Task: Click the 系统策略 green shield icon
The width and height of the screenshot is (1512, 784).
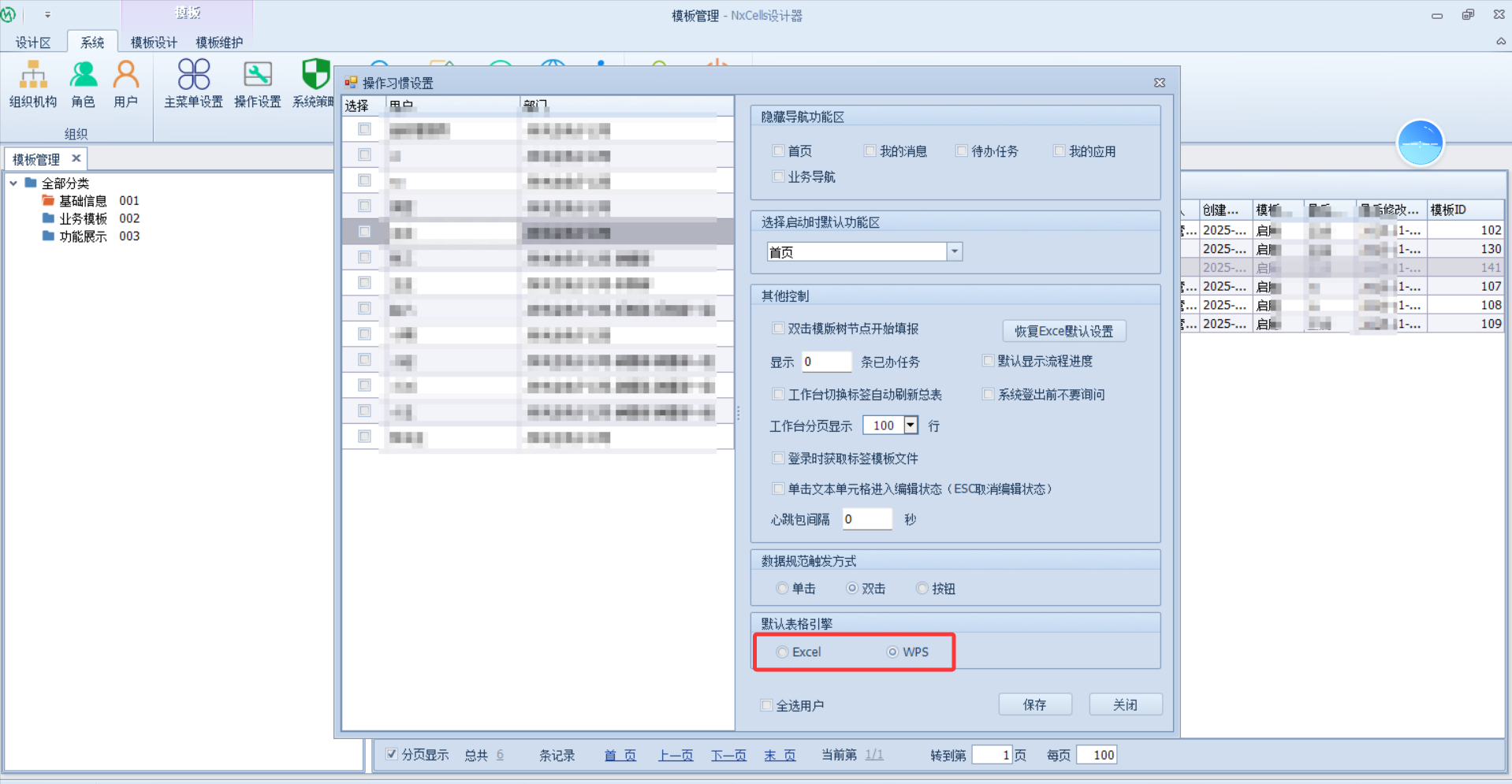Action: tap(315, 83)
